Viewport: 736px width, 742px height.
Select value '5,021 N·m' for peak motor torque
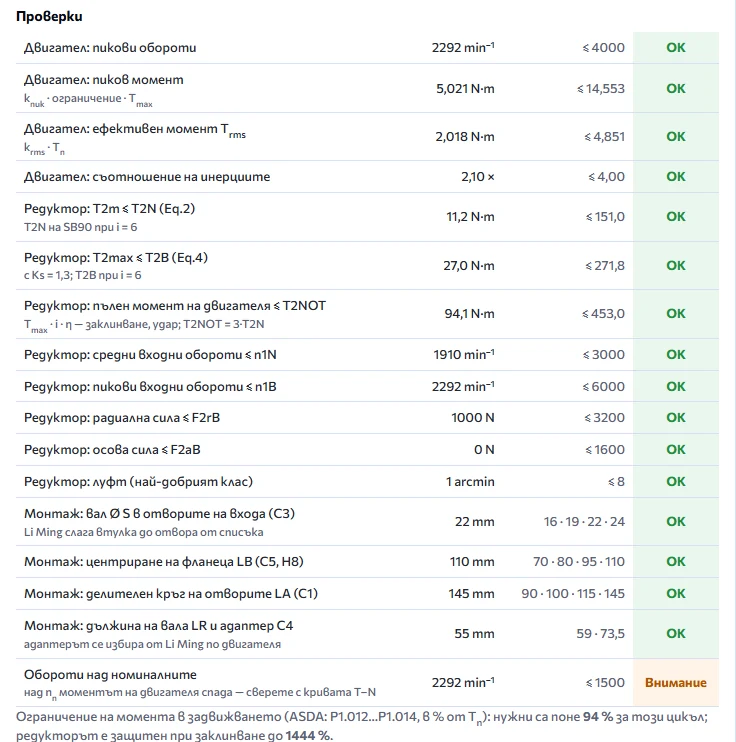[x=465, y=88]
